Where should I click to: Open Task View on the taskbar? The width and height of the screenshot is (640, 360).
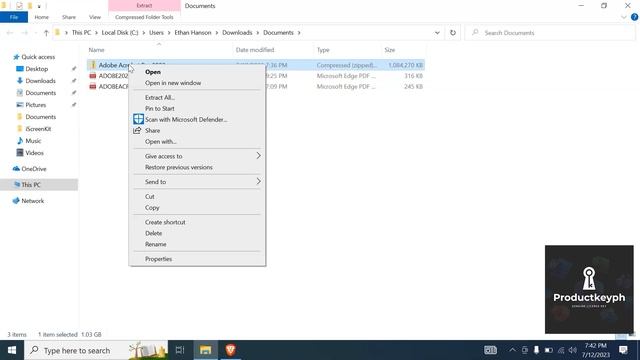[x=180, y=350]
